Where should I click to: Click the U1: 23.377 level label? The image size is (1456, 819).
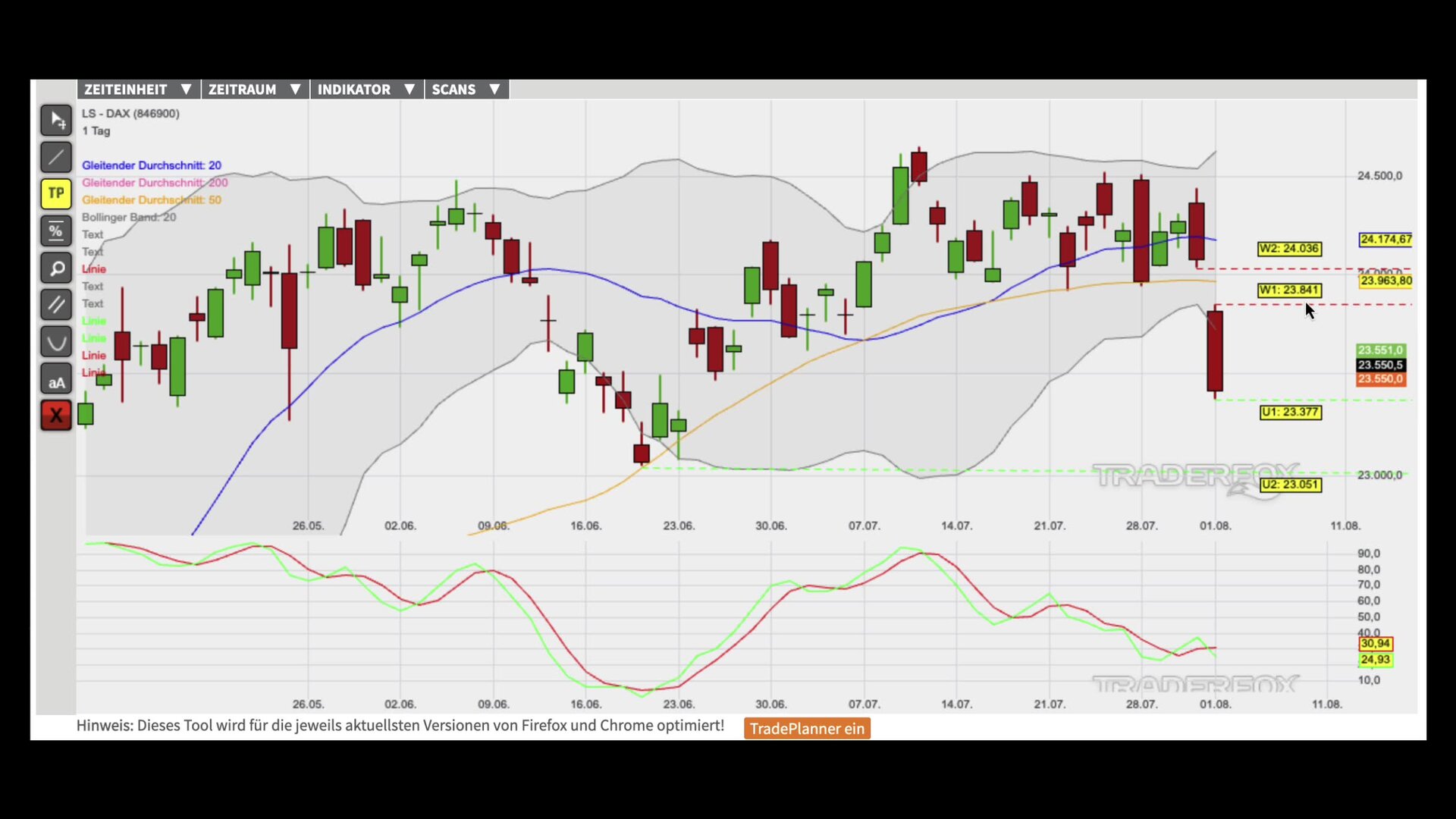pos(1291,413)
